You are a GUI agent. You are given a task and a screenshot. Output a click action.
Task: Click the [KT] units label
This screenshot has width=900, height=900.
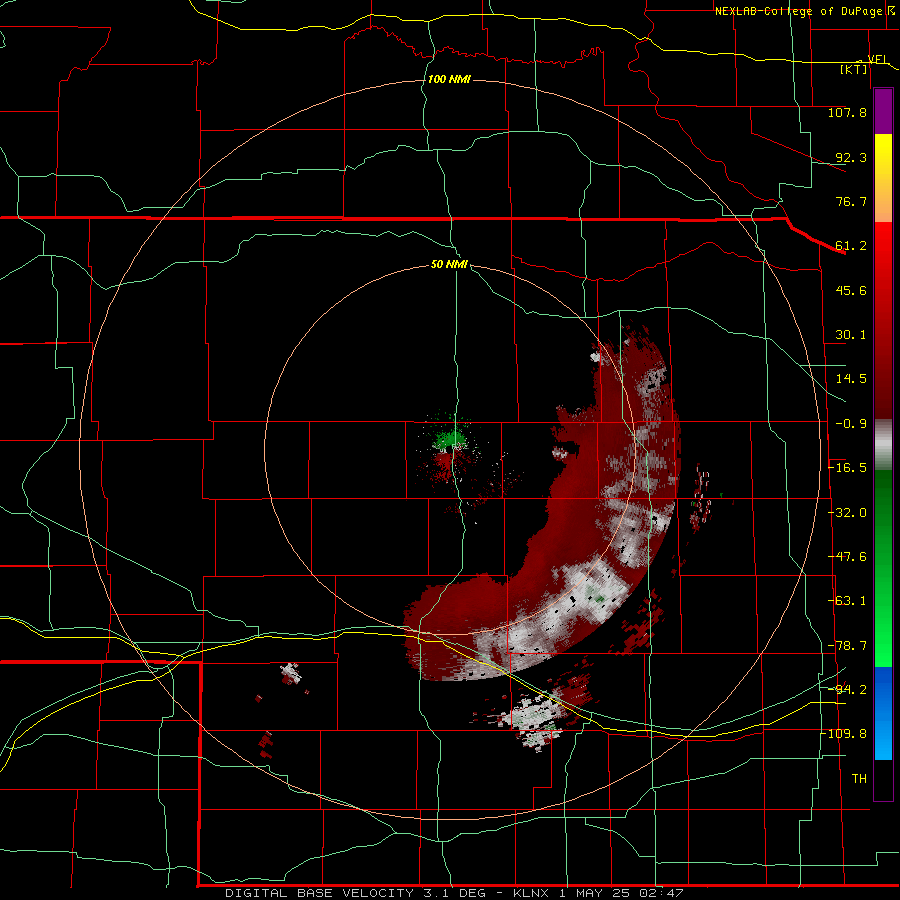[x=854, y=69]
